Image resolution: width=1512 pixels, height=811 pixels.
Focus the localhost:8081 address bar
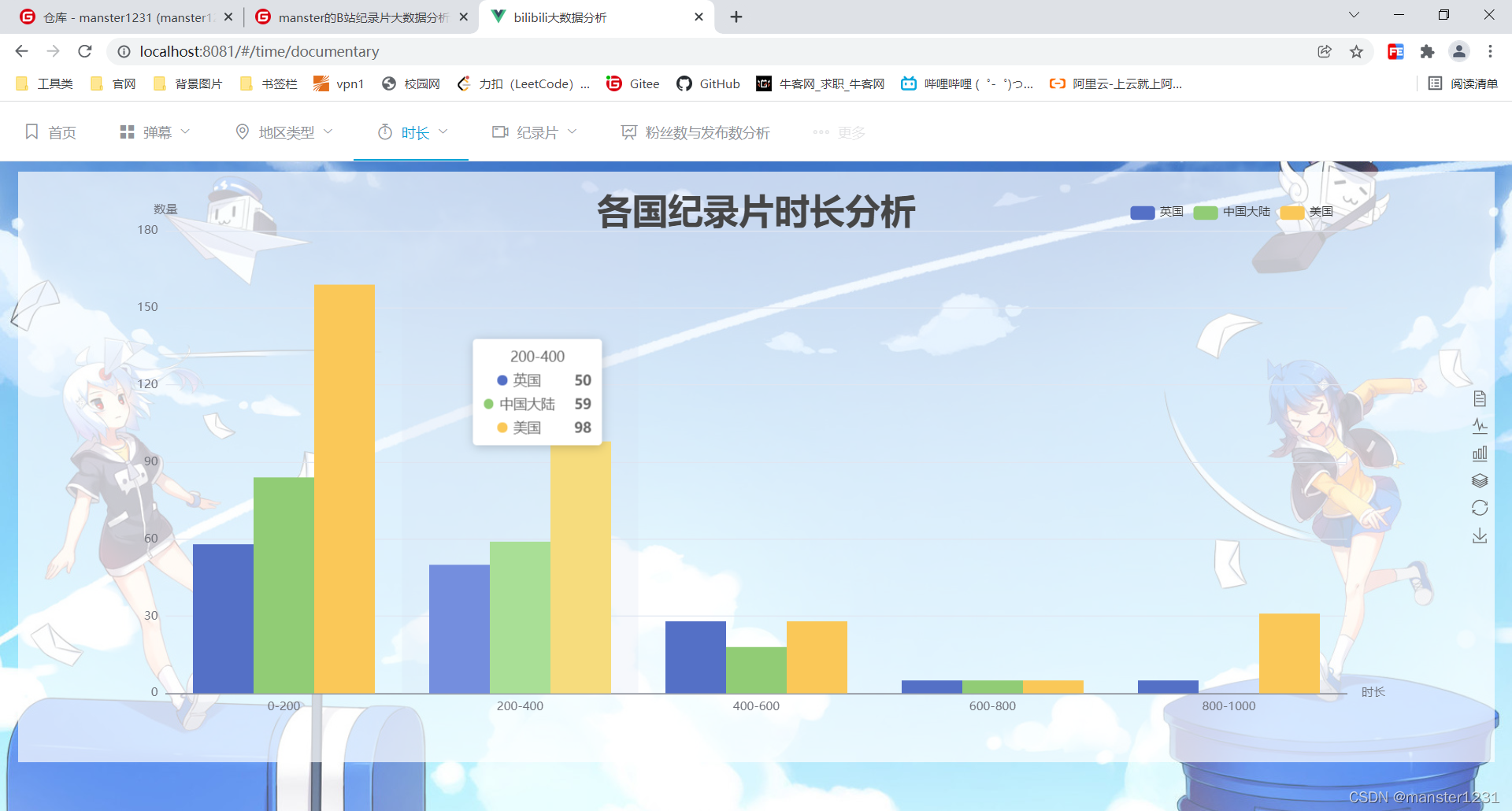[709, 51]
